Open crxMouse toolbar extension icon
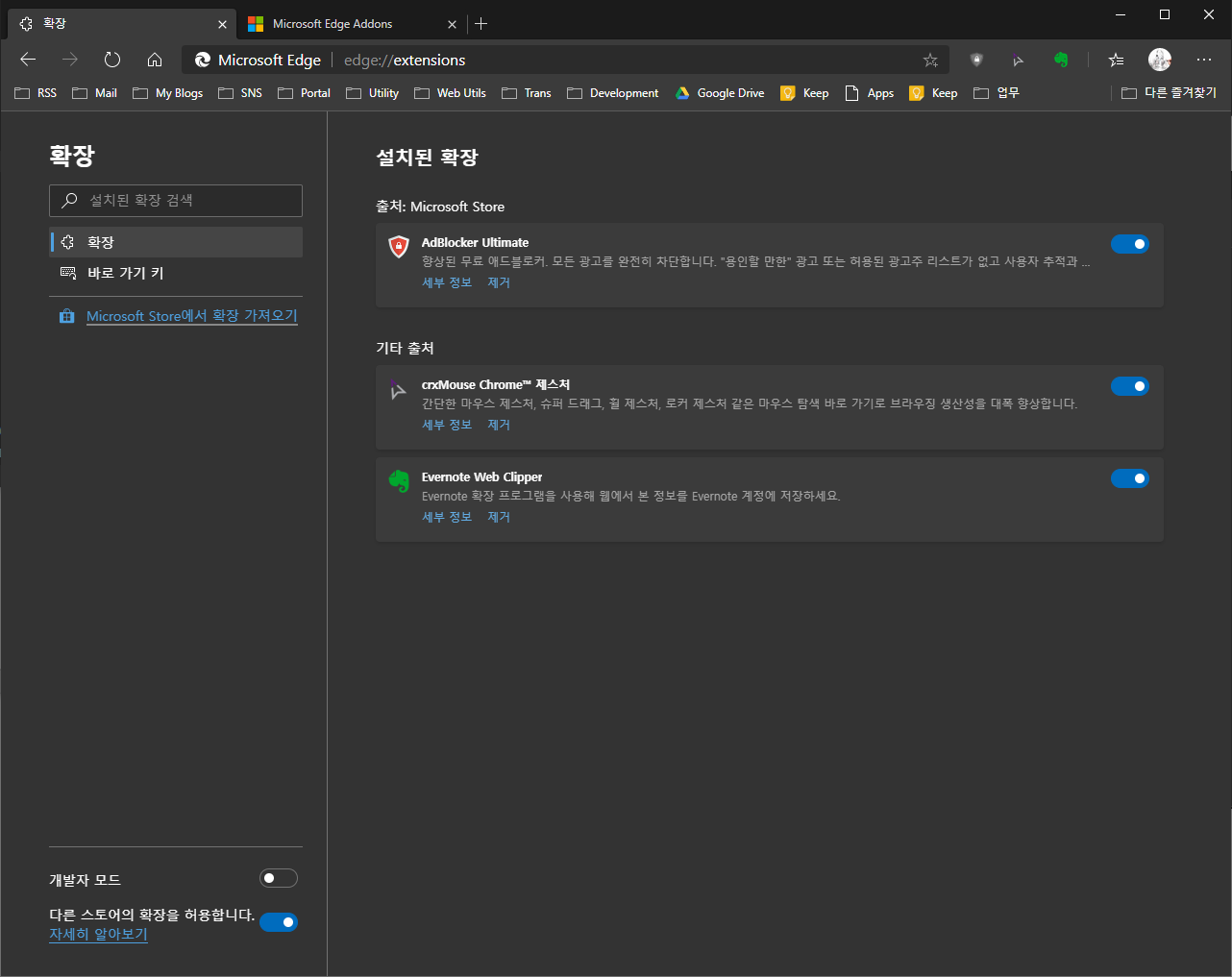1232x977 pixels. pyautogui.click(x=1019, y=60)
